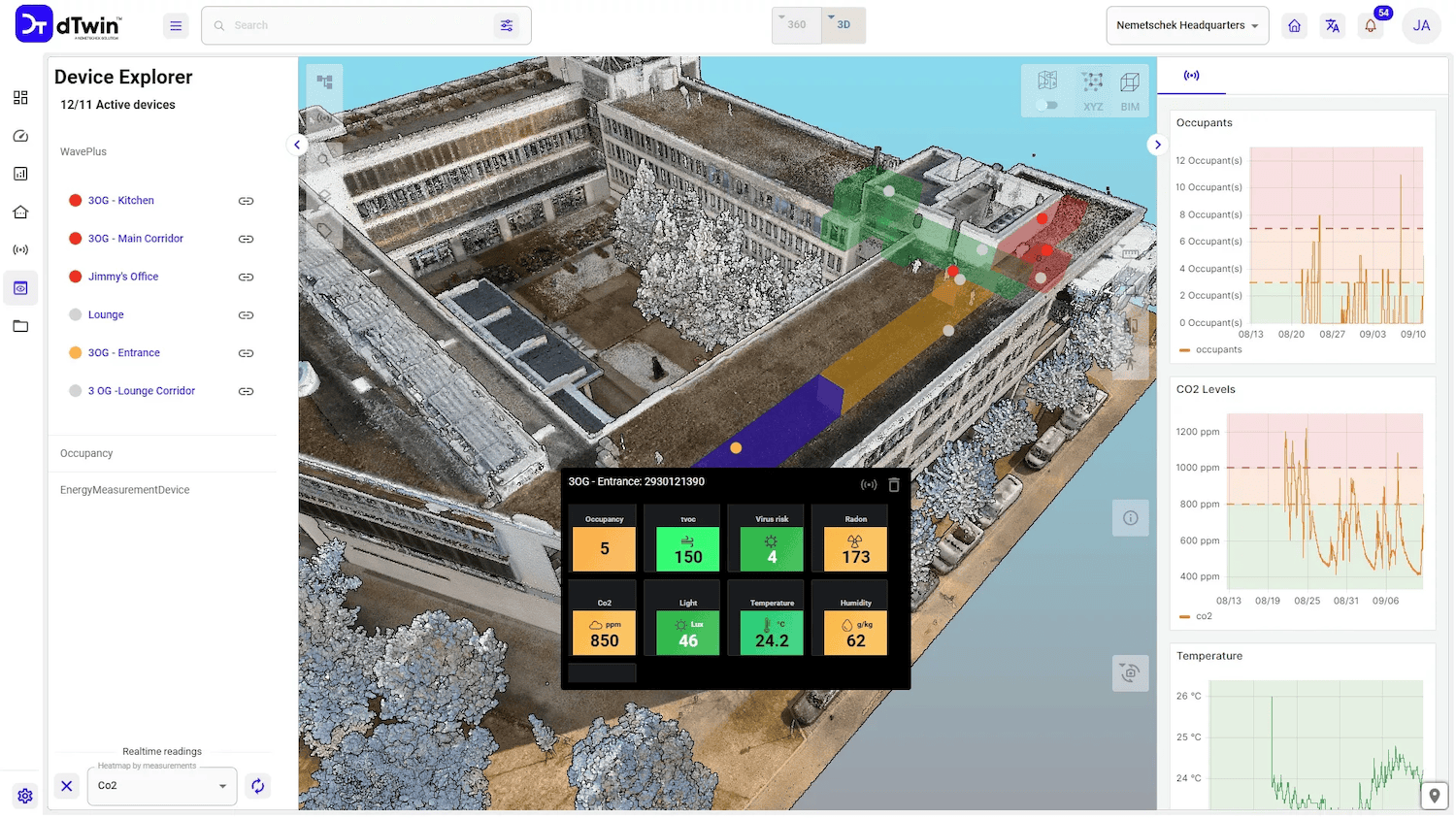Open settings gear in left sidebar

point(25,796)
